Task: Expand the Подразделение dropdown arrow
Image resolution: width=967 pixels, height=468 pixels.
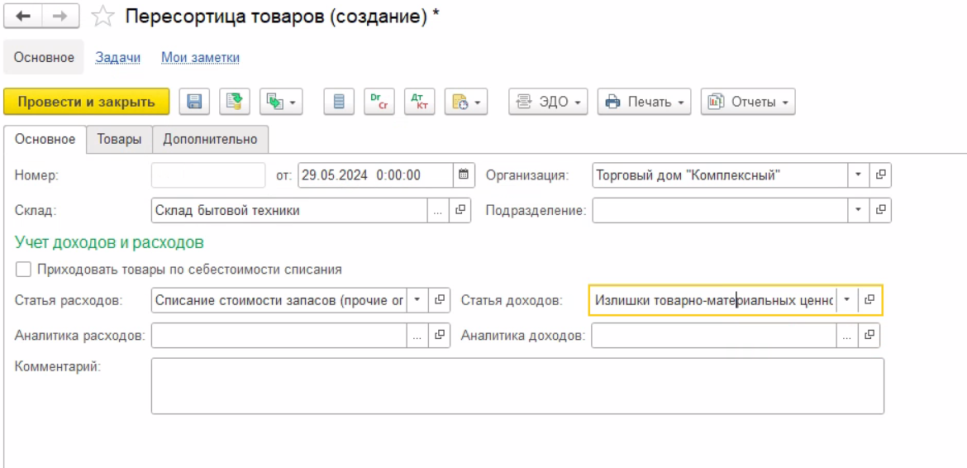Action: pyautogui.click(x=858, y=211)
